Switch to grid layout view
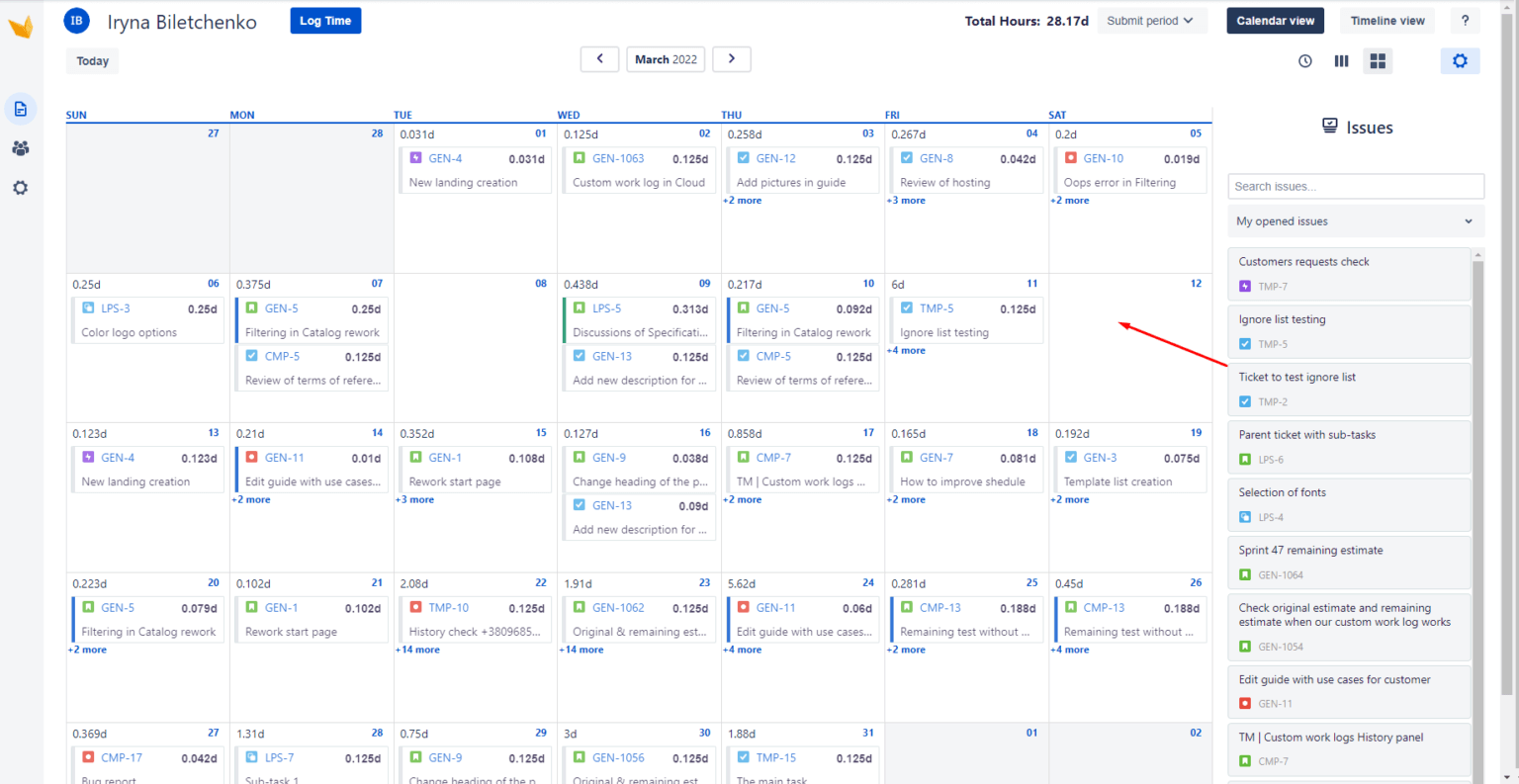 pos(1378,60)
